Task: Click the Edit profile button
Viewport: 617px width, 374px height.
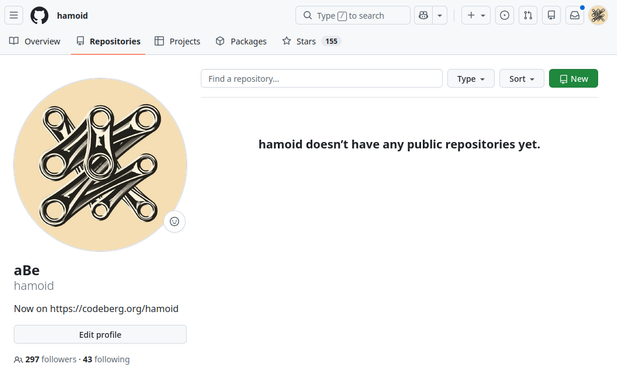Action: pos(100,335)
